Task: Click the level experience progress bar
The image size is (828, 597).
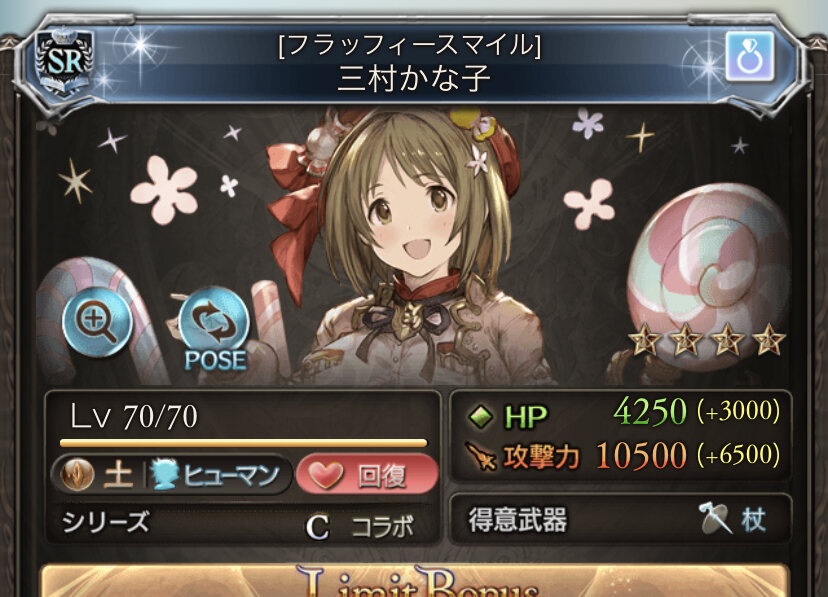Action: [243, 443]
